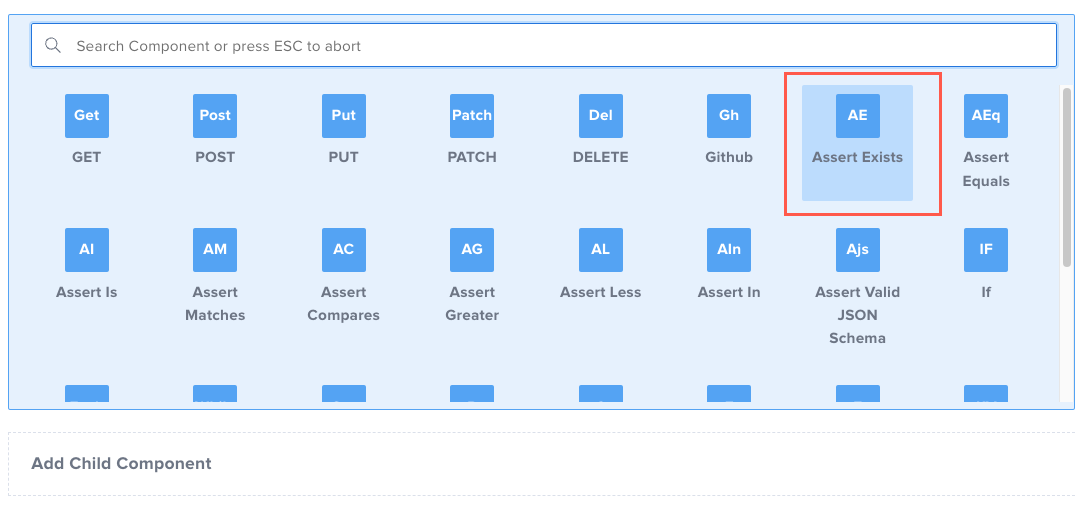Pick the PATCH request component
Viewport: 1092px width, 505px height.
[x=472, y=116]
